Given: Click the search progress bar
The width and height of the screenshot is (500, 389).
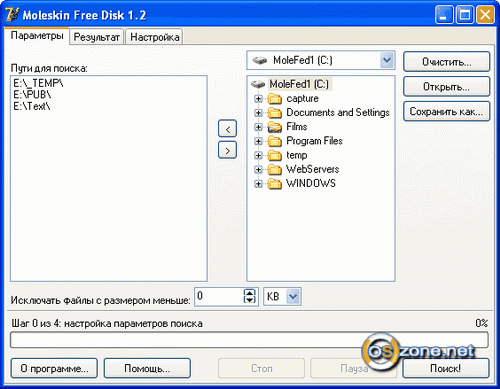Looking at the screenshot, I should coord(249,340).
